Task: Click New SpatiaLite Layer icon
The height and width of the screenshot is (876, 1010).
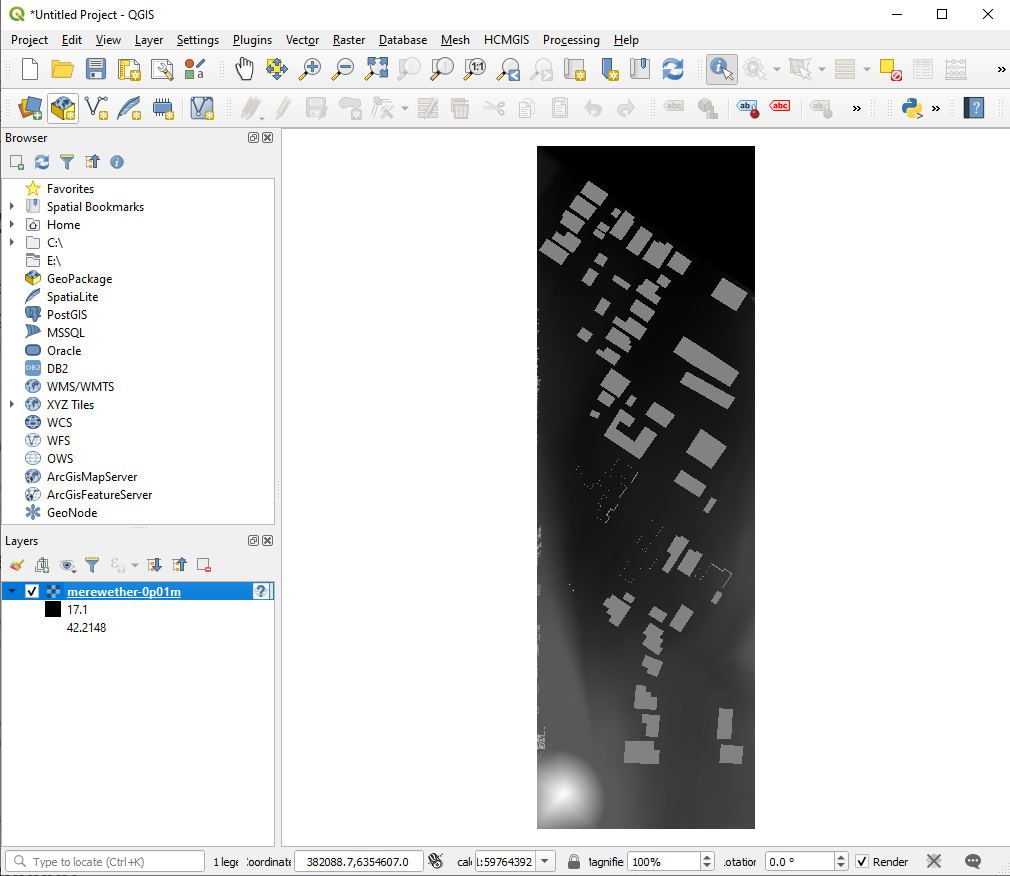Action: (129, 108)
